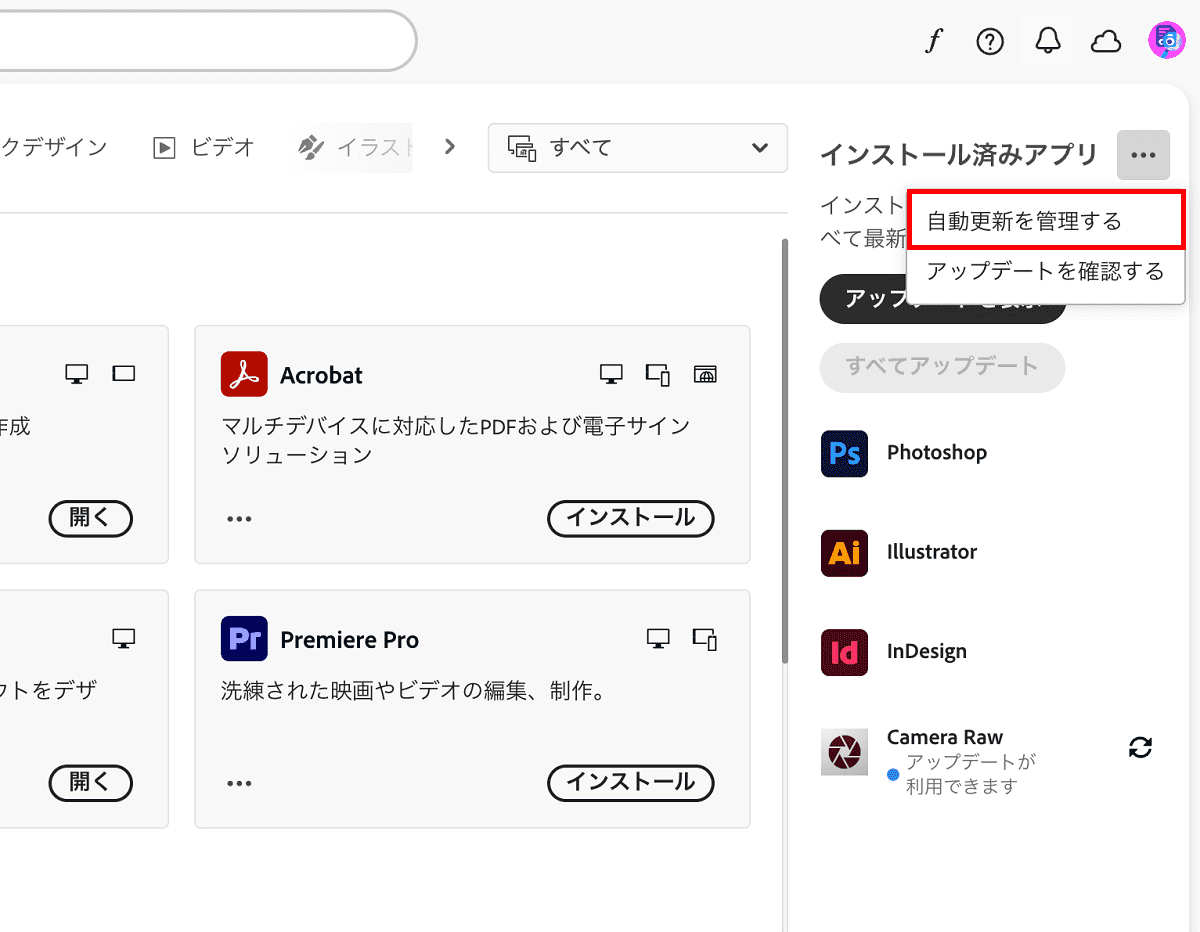The height and width of the screenshot is (932, 1200).
Task: Click 開く button on lower left card
Action: pos(90,782)
